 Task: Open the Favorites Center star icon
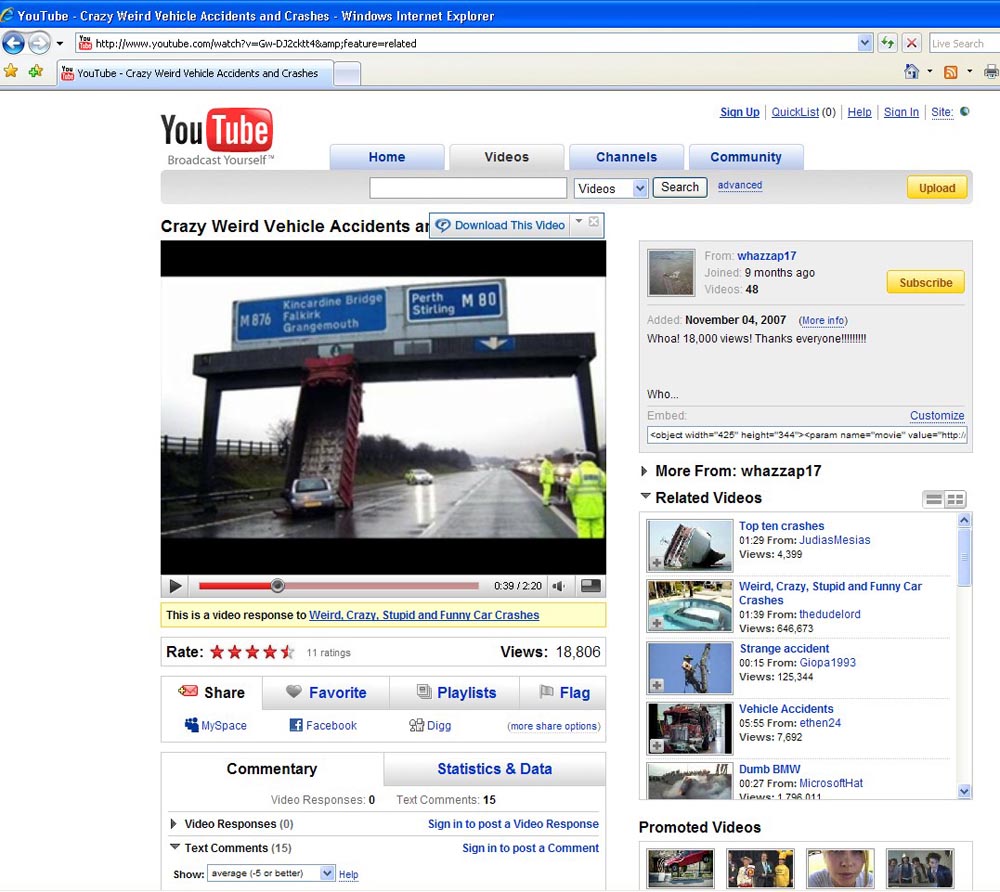[x=11, y=72]
